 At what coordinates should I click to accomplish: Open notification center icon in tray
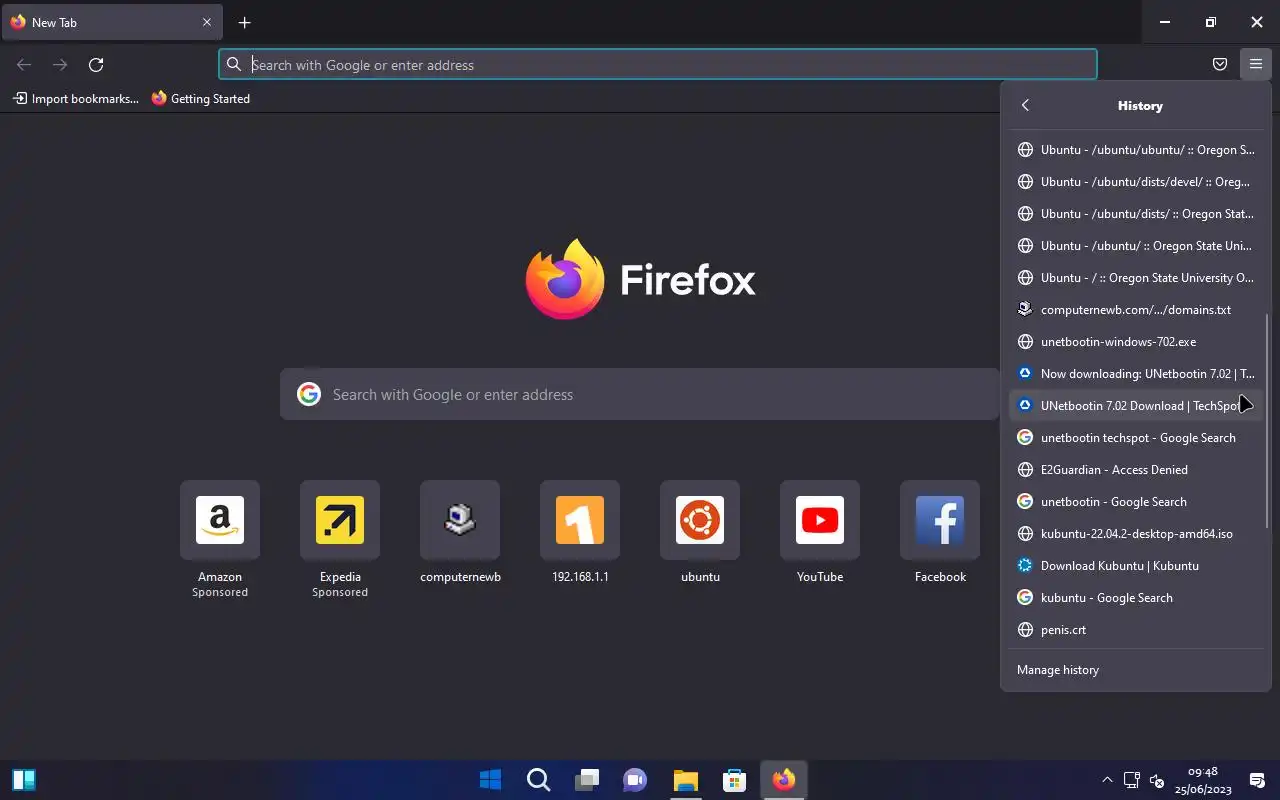1257,780
